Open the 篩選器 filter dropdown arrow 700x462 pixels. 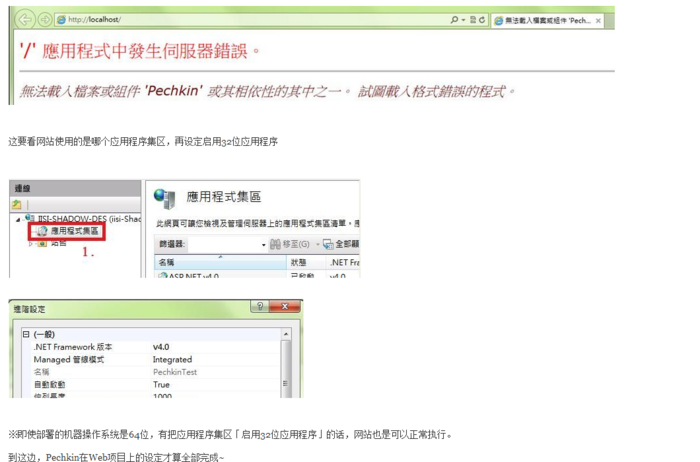263,245
